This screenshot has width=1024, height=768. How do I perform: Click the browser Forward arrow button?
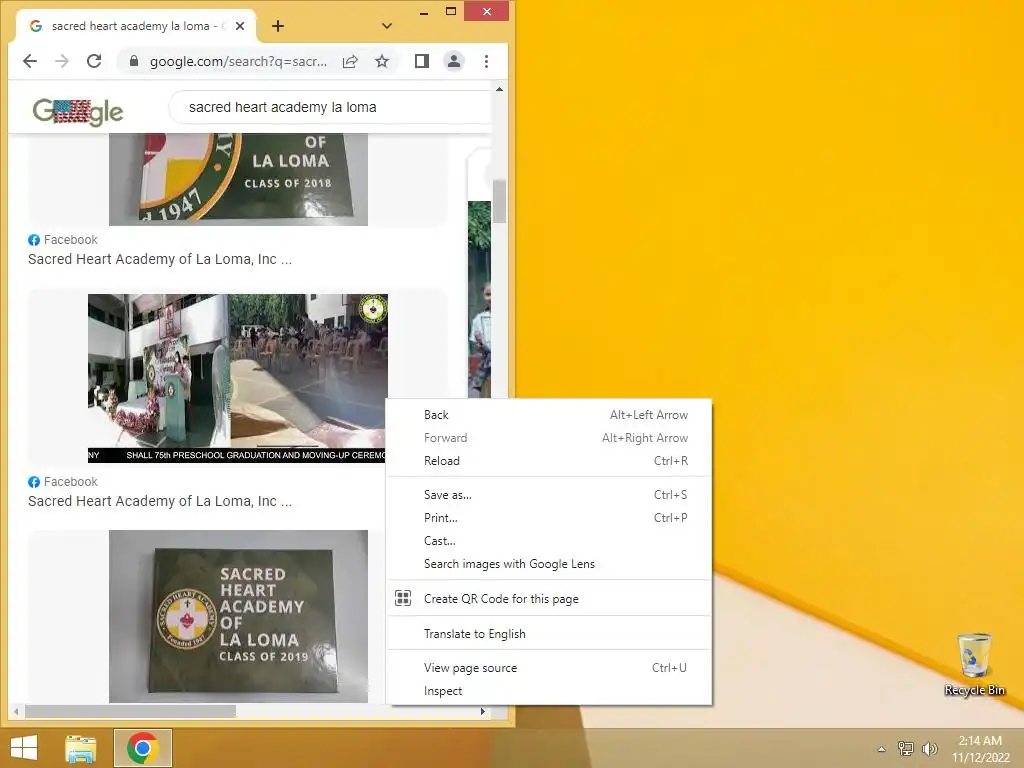point(62,61)
